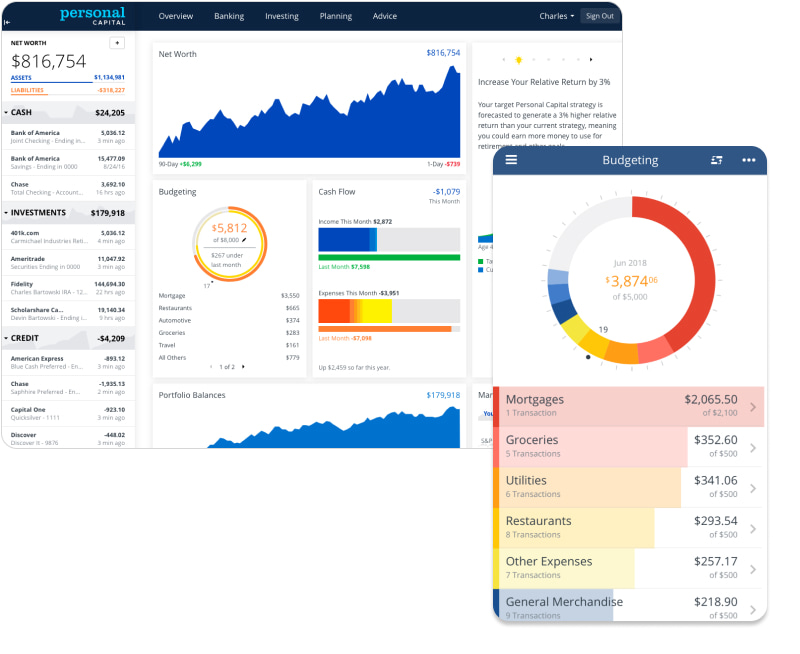Click the Utilities label in mobile Budgeting

[x=526, y=481]
